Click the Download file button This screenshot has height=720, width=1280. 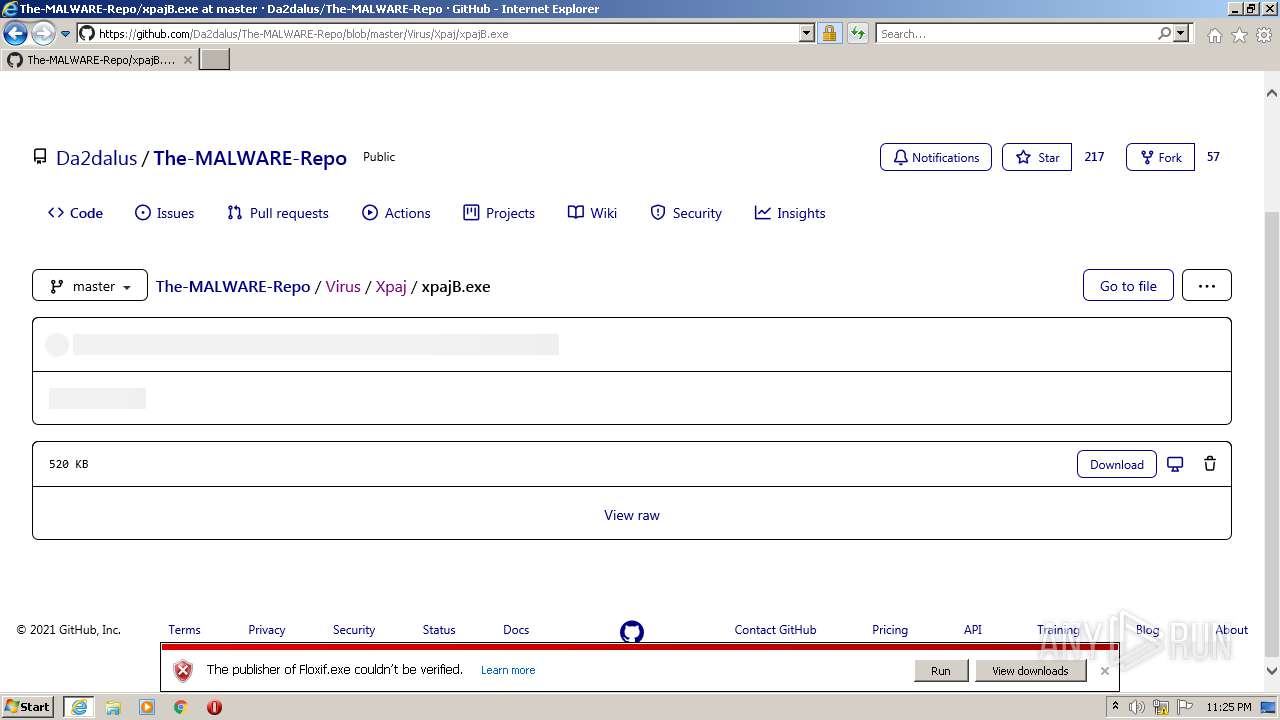tap(1117, 464)
